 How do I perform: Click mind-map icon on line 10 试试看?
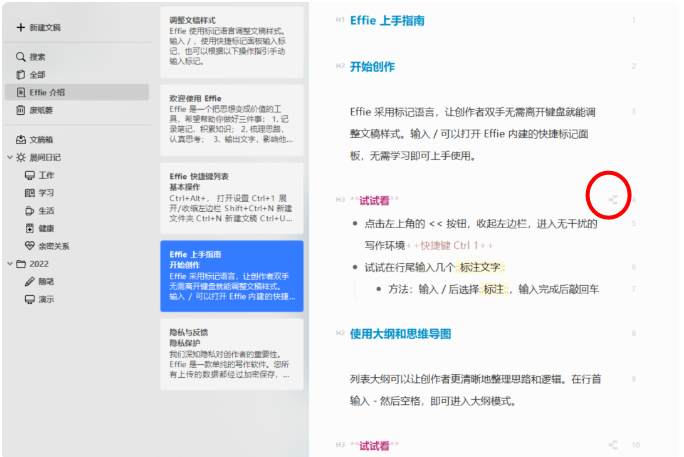(x=613, y=445)
